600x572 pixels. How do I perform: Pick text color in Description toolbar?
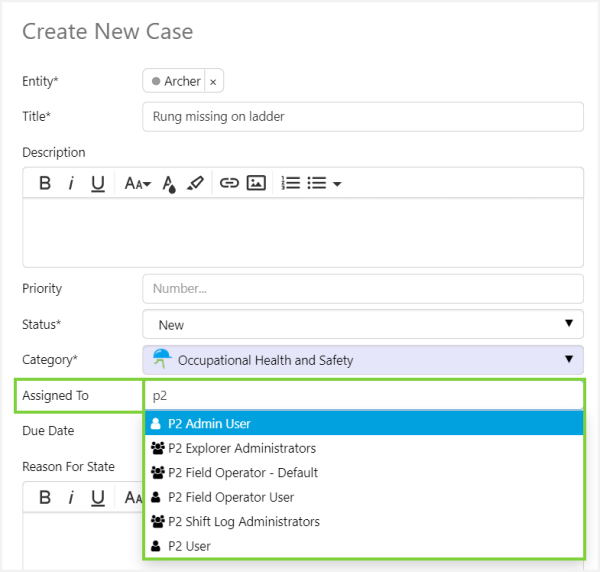pos(169,183)
